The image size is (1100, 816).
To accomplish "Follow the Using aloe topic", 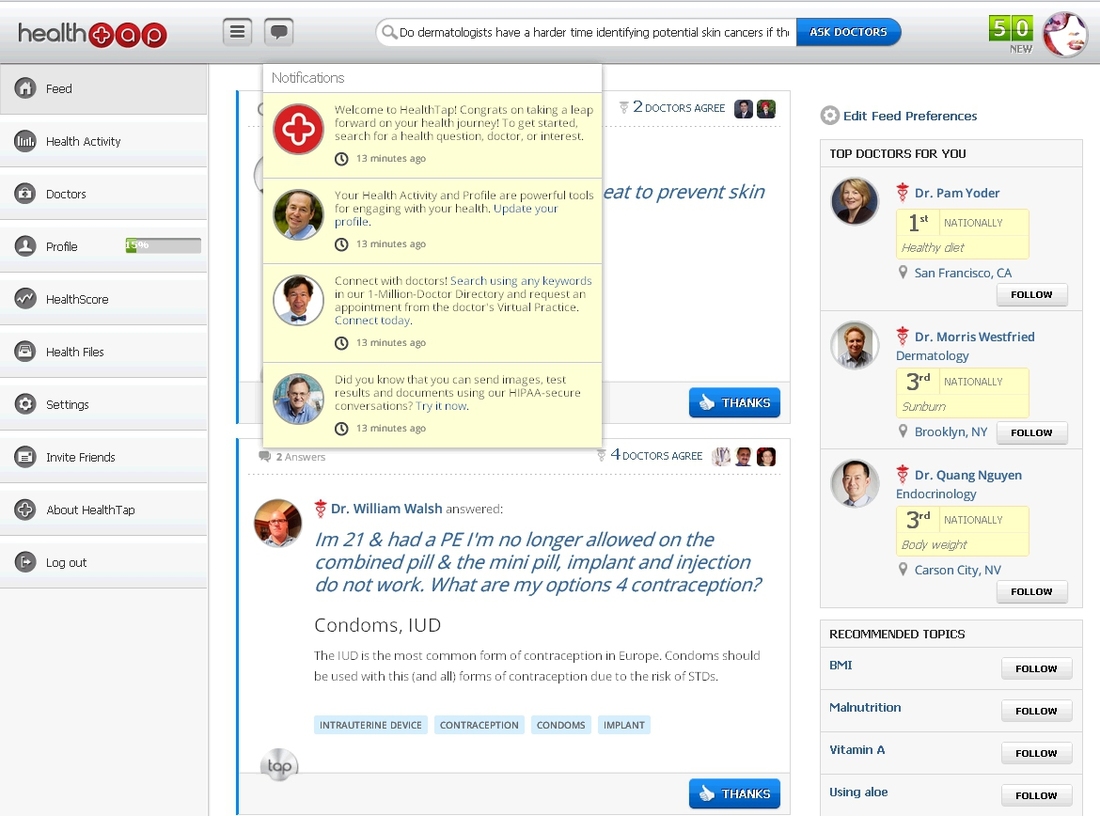I will coord(1036,795).
